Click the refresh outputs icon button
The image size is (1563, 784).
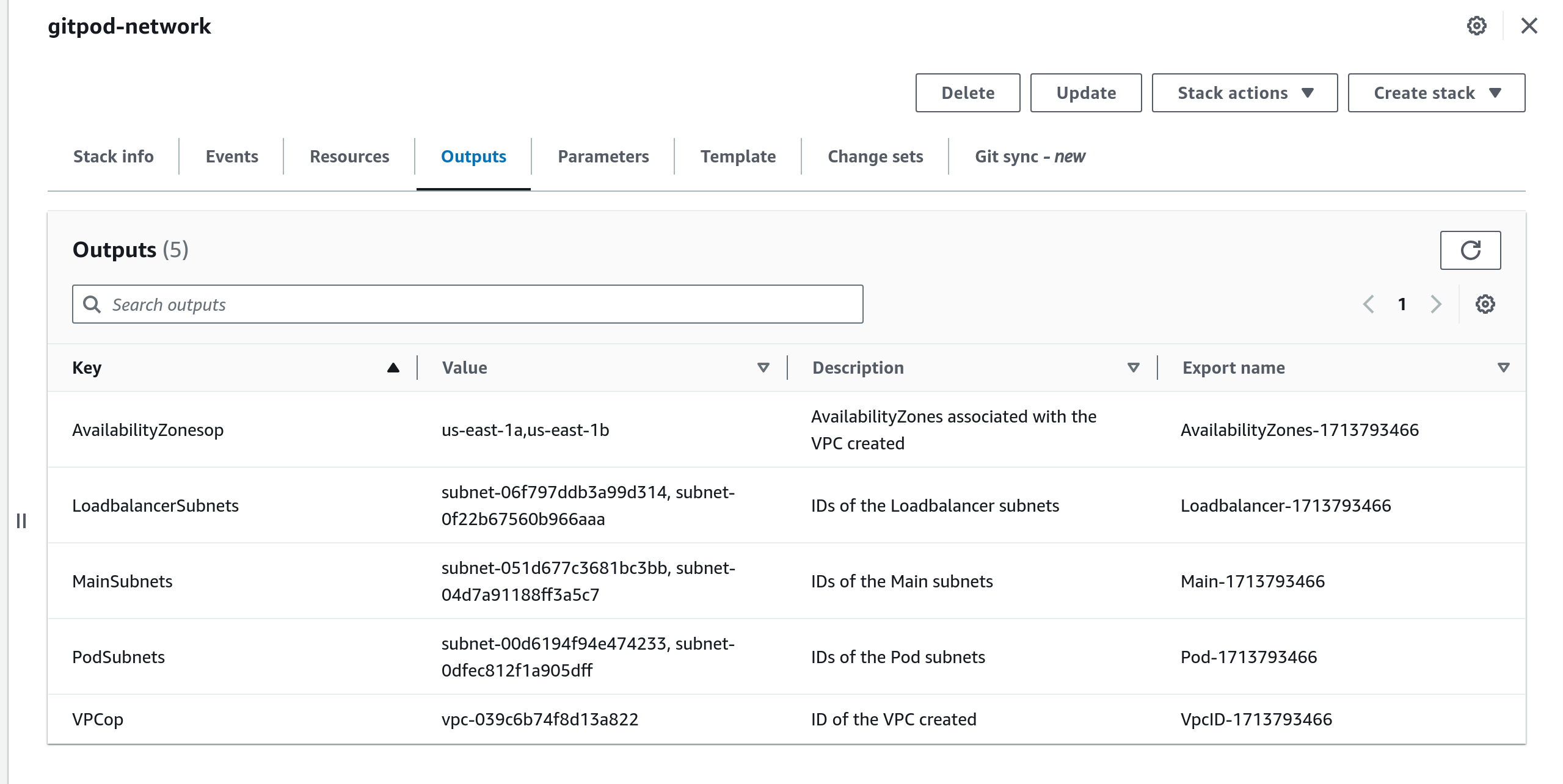[1470, 250]
